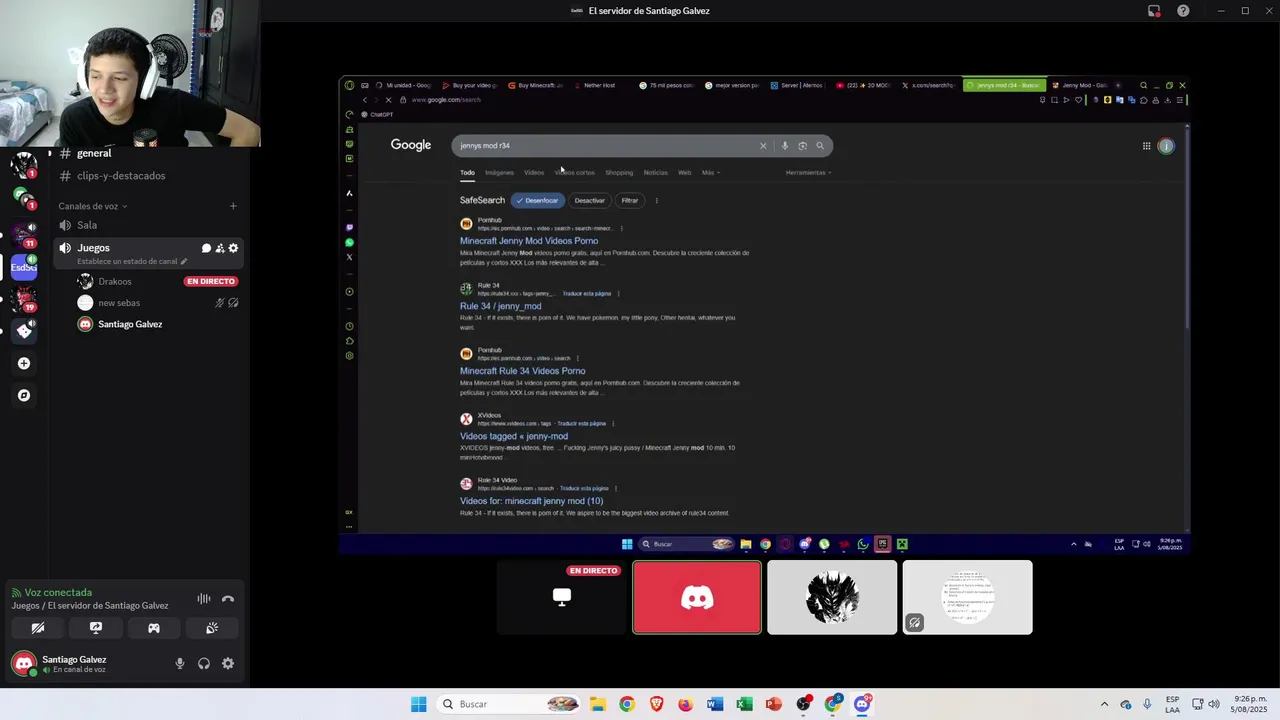Image resolution: width=1280 pixels, height=720 pixels.
Task: Select user new sebas in voice list
Action: pos(119,303)
